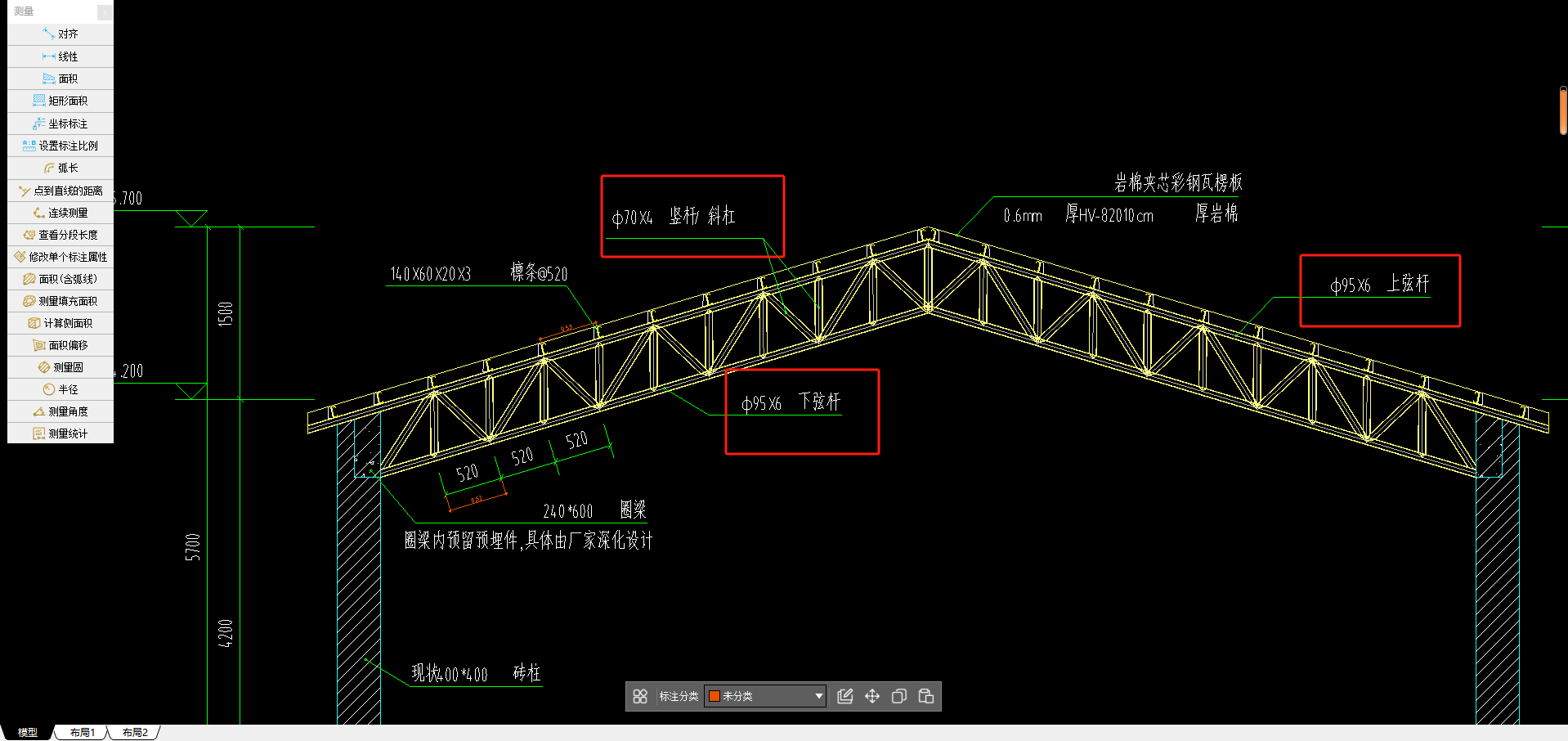This screenshot has height=741, width=1568.
Task: Open 设置标注比例 annotation scale setting
Action: 60,146
